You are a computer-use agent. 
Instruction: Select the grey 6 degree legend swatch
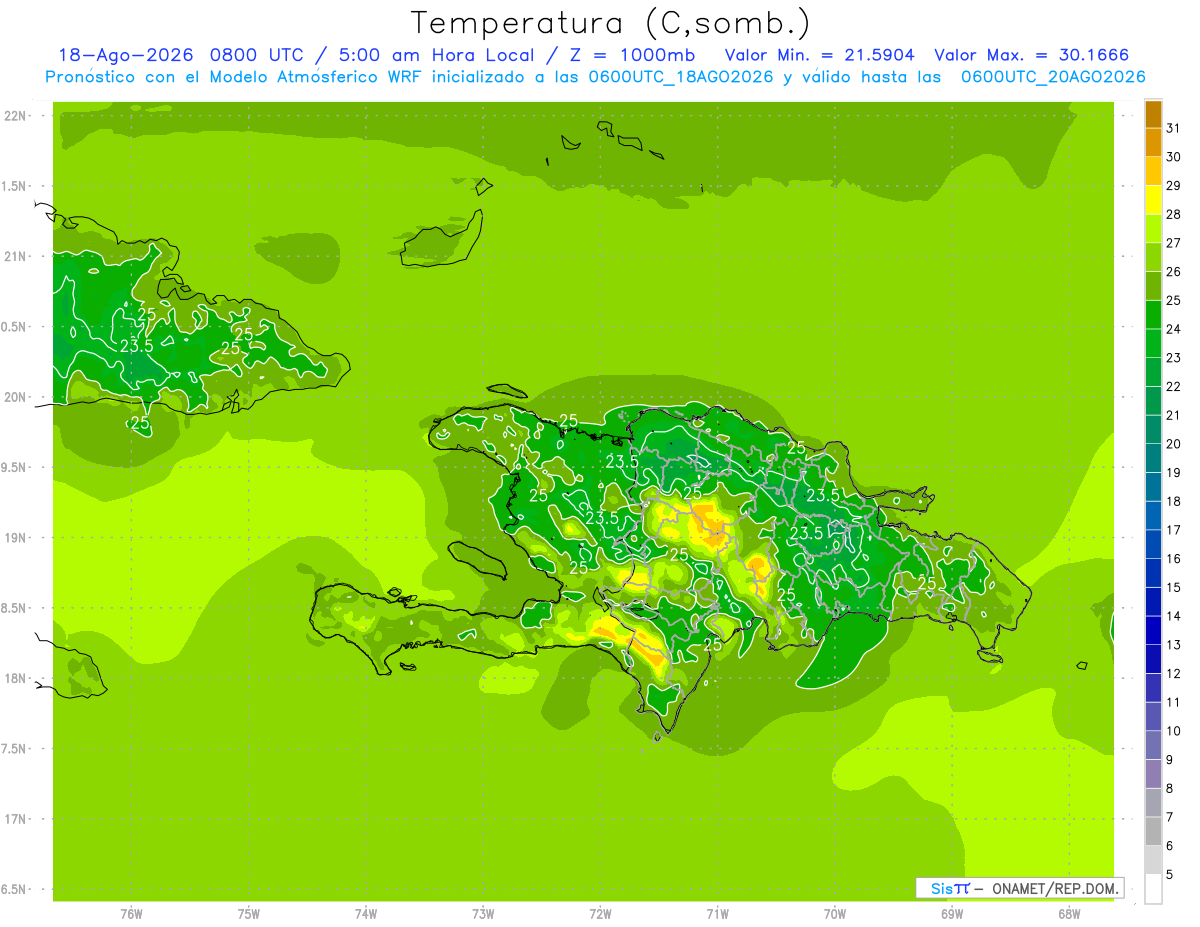click(x=1153, y=831)
